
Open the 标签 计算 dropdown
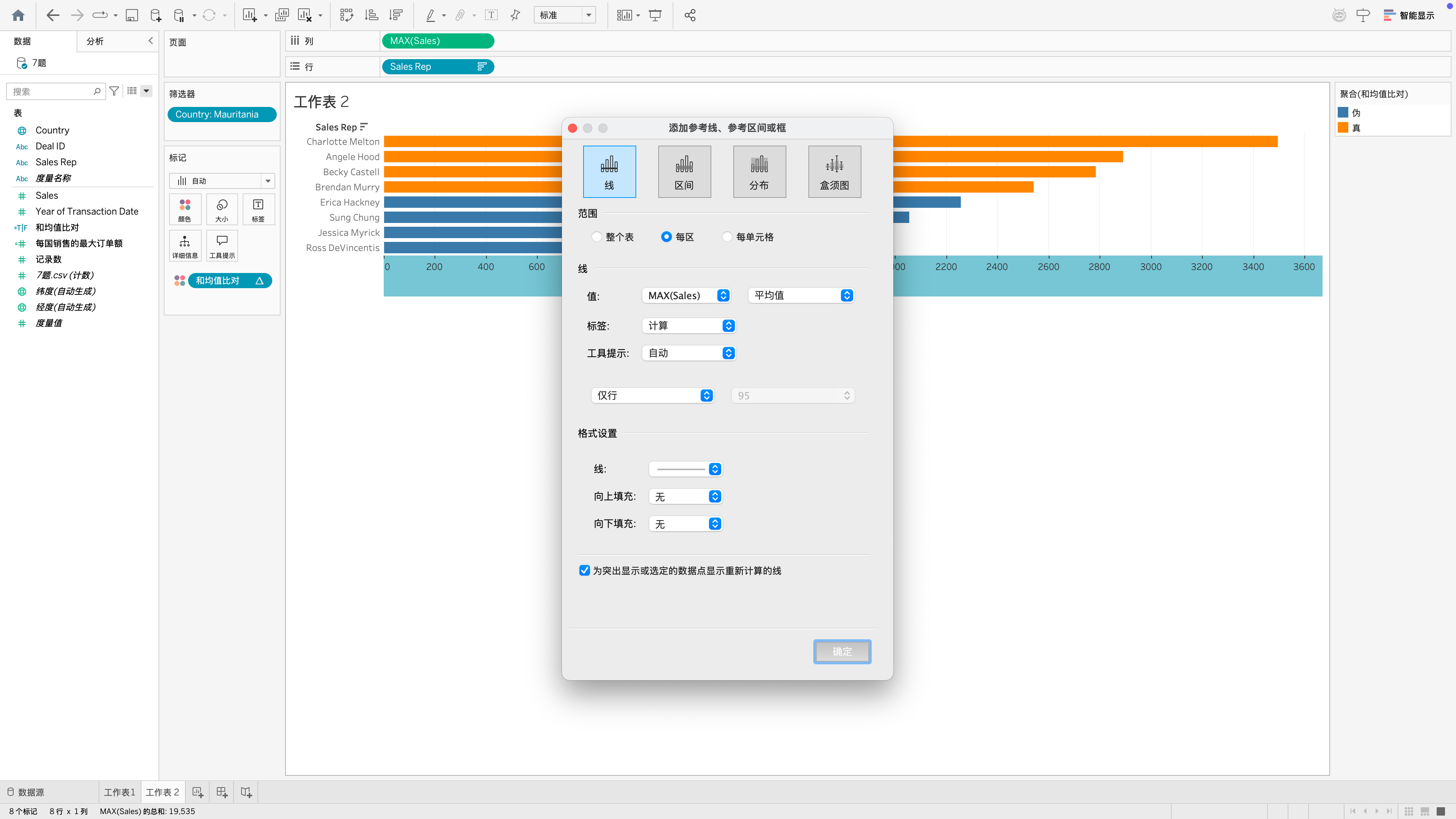pyautogui.click(x=689, y=326)
